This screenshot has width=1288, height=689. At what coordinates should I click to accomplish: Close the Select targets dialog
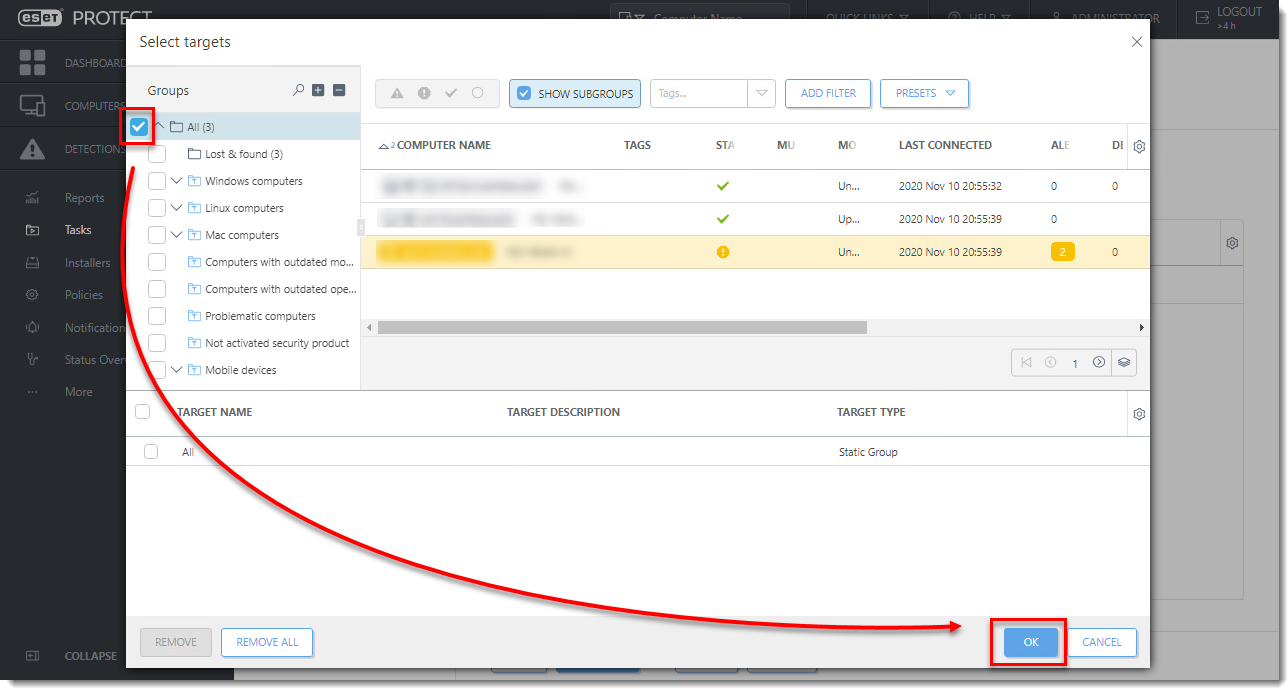pos(1136,42)
